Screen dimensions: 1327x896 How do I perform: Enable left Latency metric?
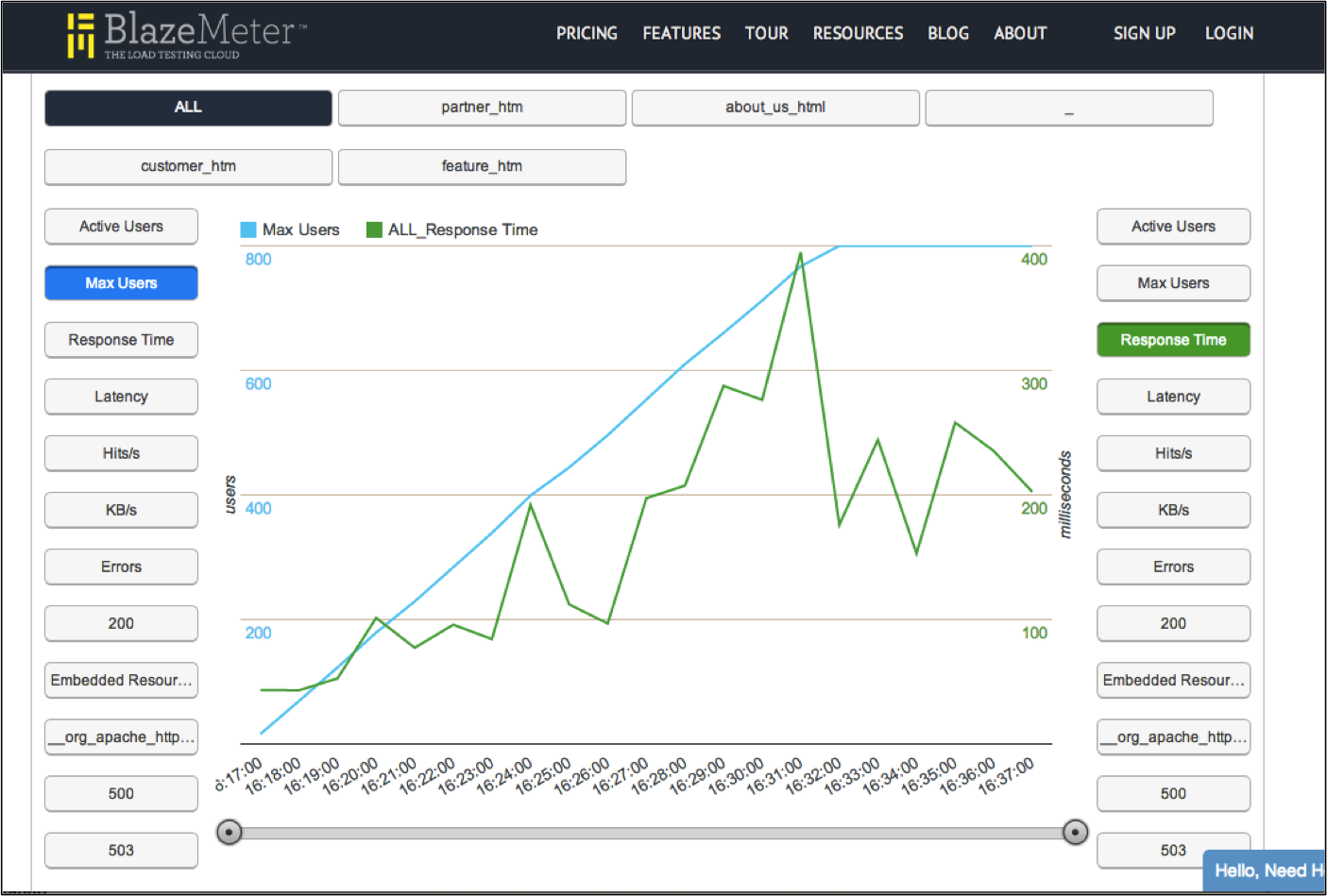click(x=121, y=397)
